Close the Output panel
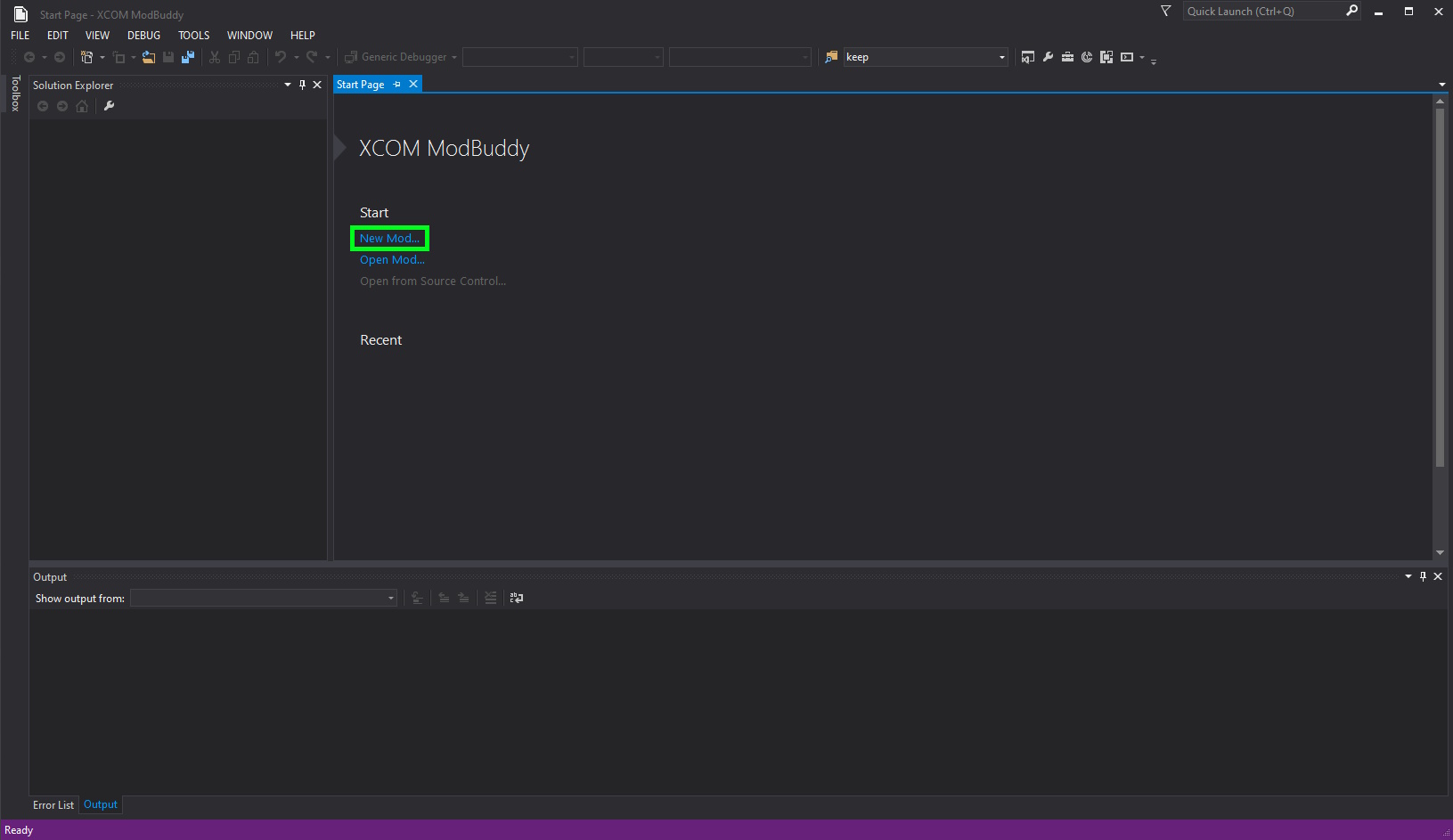 (x=1438, y=576)
